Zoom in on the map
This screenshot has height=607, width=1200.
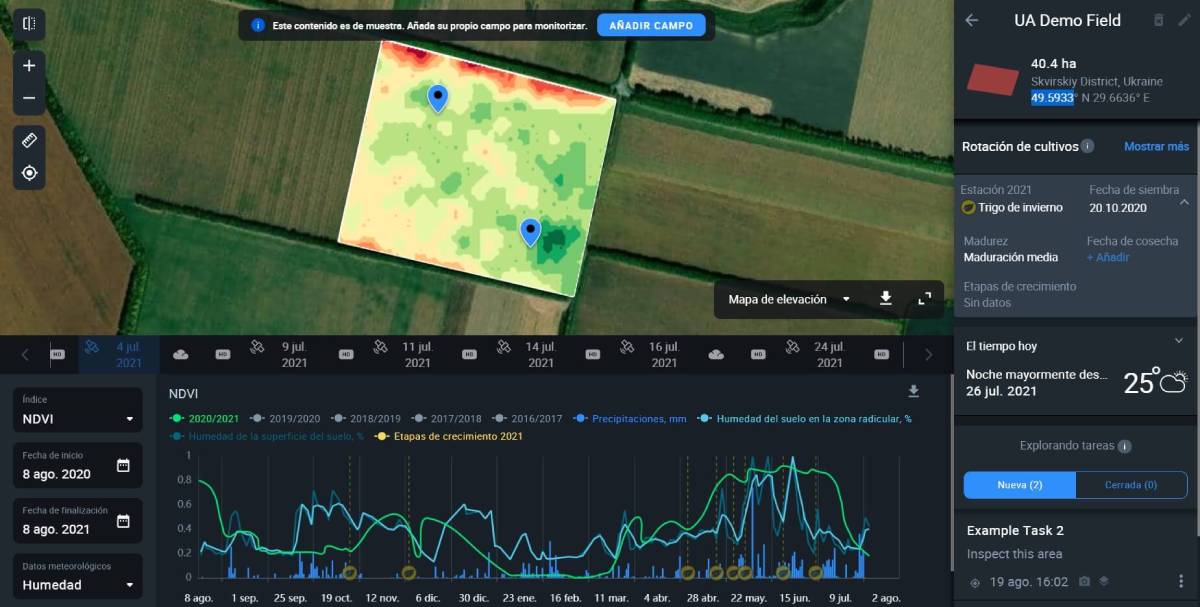coord(29,66)
